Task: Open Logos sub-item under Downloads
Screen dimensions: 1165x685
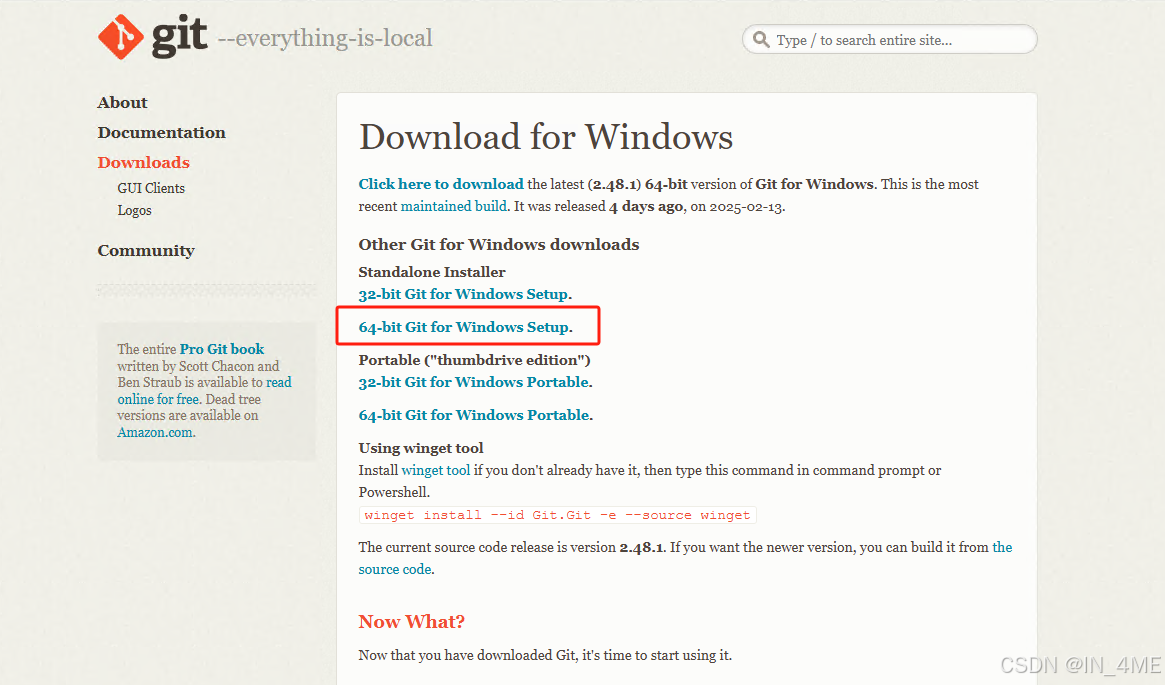Action: pos(134,210)
